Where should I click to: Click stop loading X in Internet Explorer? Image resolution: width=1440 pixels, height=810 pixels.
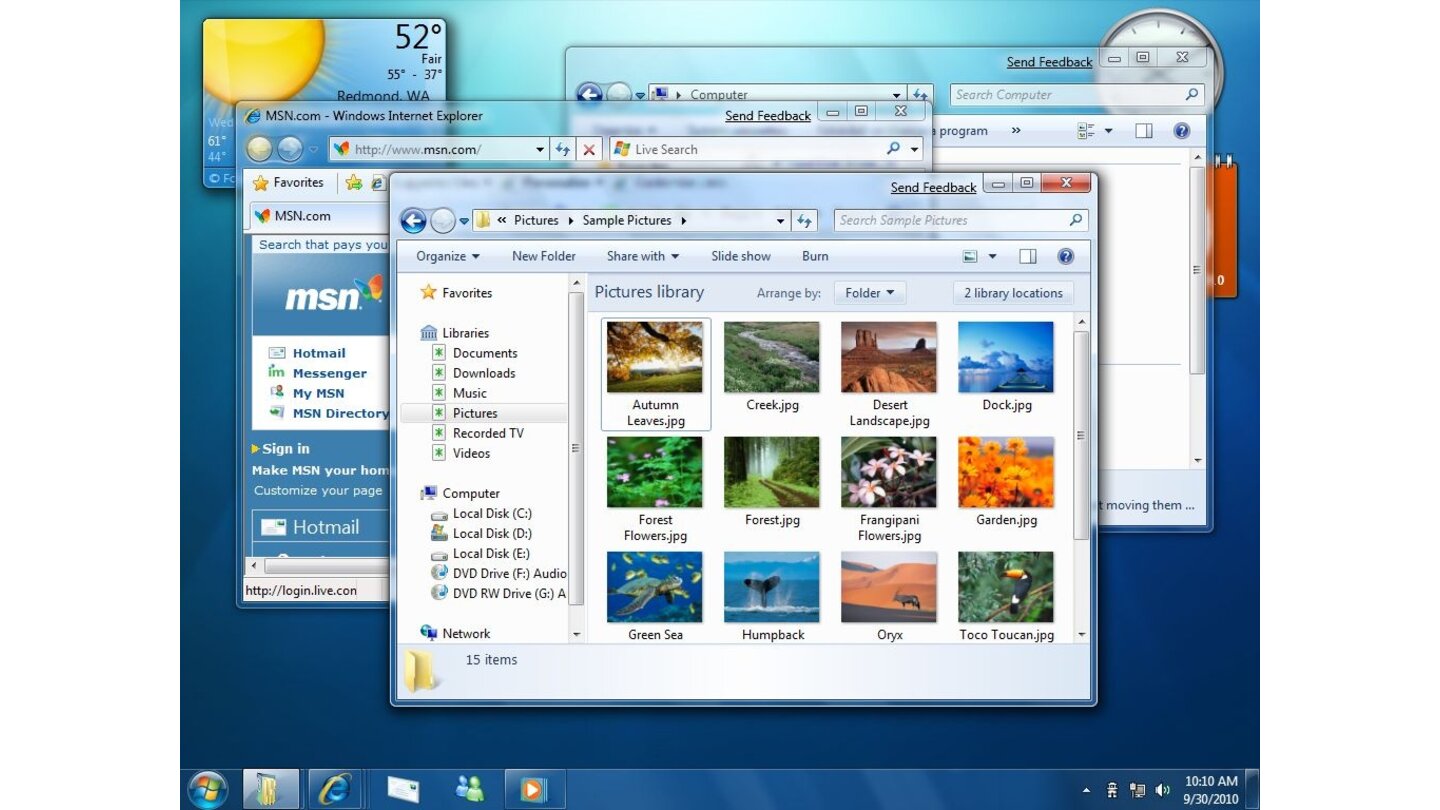pos(589,150)
